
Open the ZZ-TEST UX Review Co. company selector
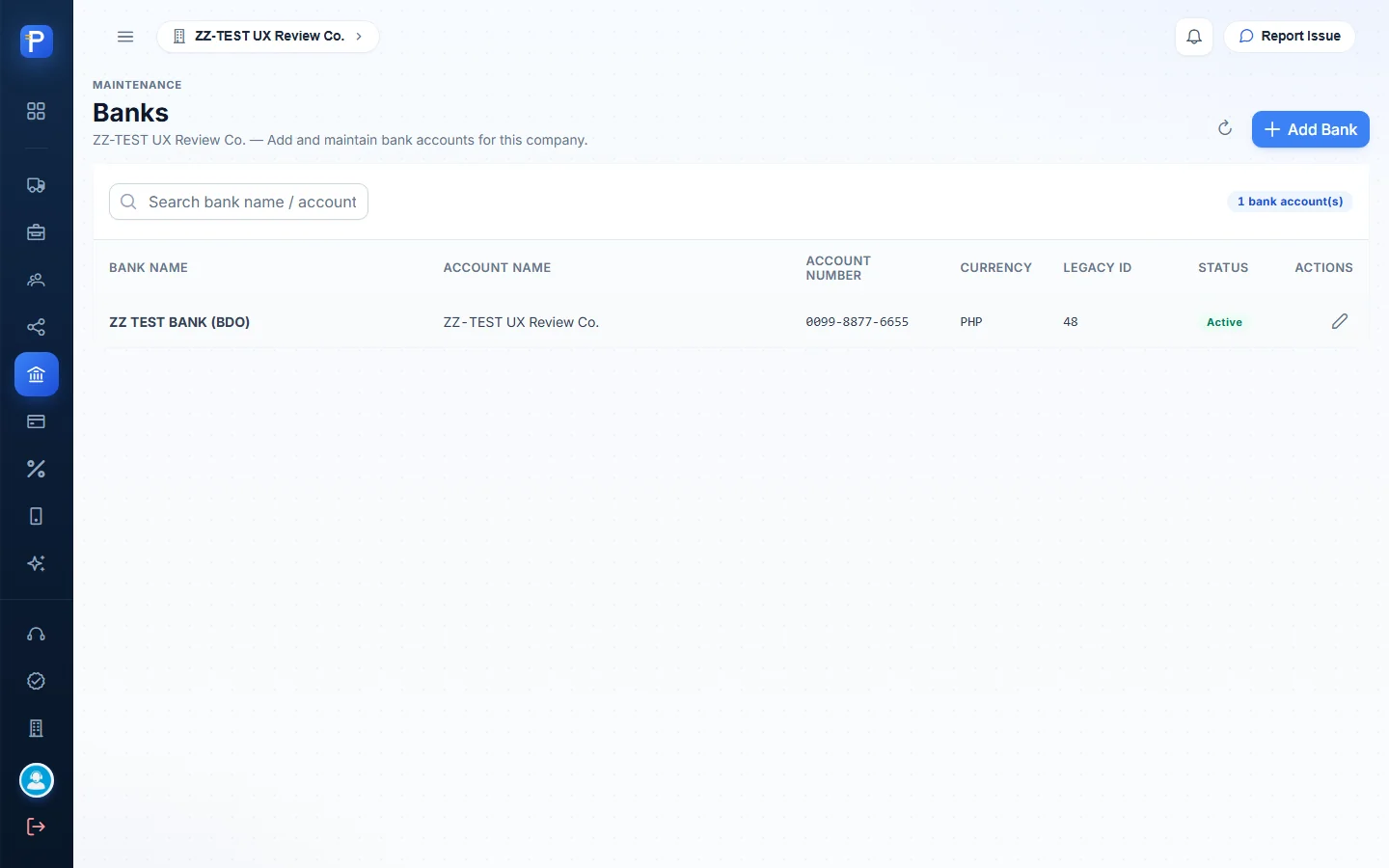pyautogui.click(x=268, y=37)
